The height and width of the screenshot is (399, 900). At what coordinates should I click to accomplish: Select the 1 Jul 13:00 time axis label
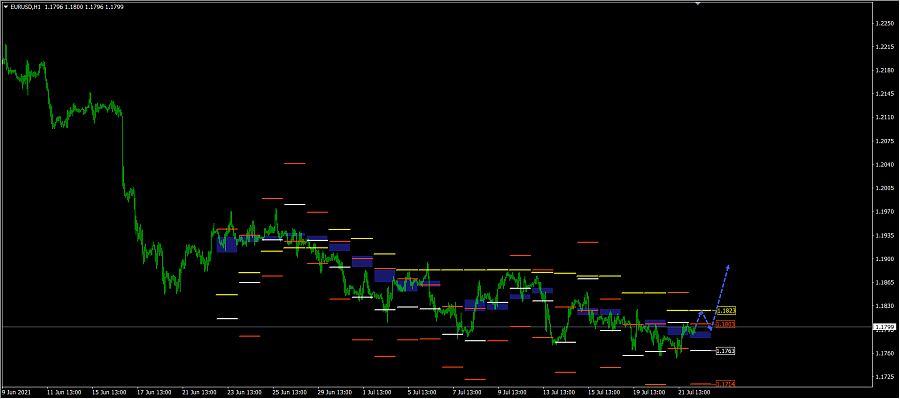(377, 393)
